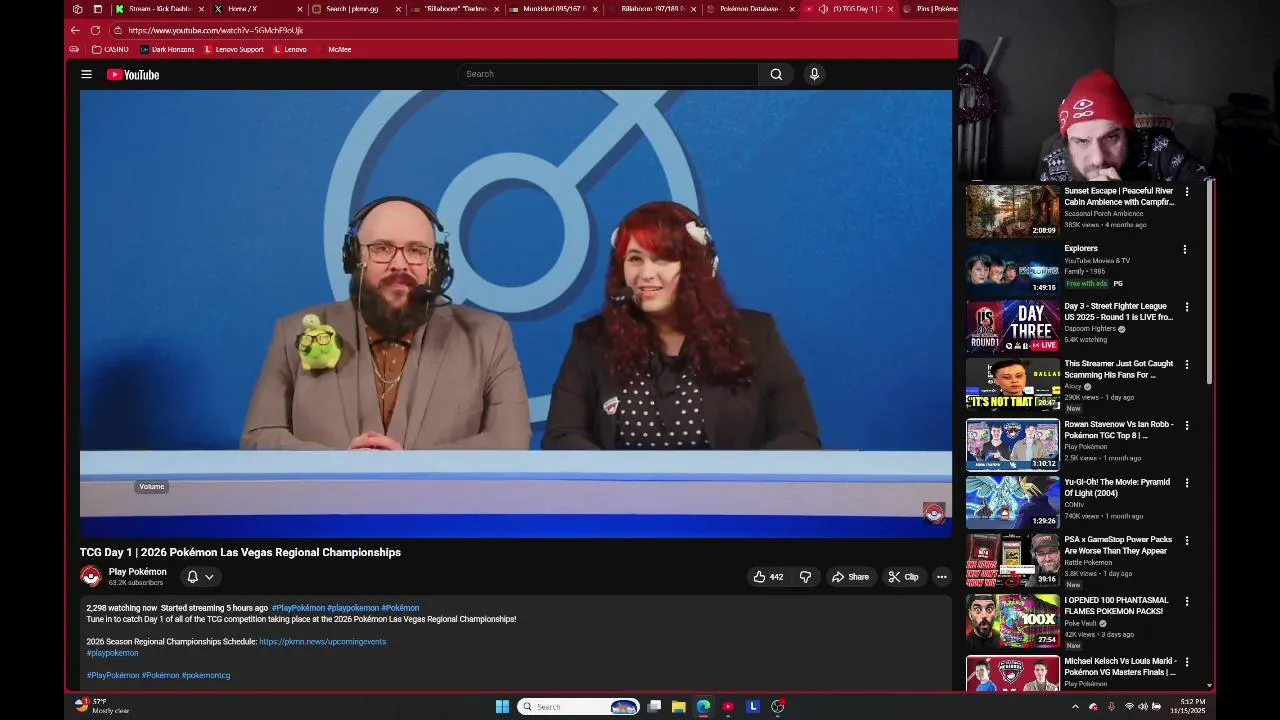This screenshot has width=1280, height=720.
Task: Open Rowan Stavenow Vs Ian Robb video title
Action: pos(1119,430)
